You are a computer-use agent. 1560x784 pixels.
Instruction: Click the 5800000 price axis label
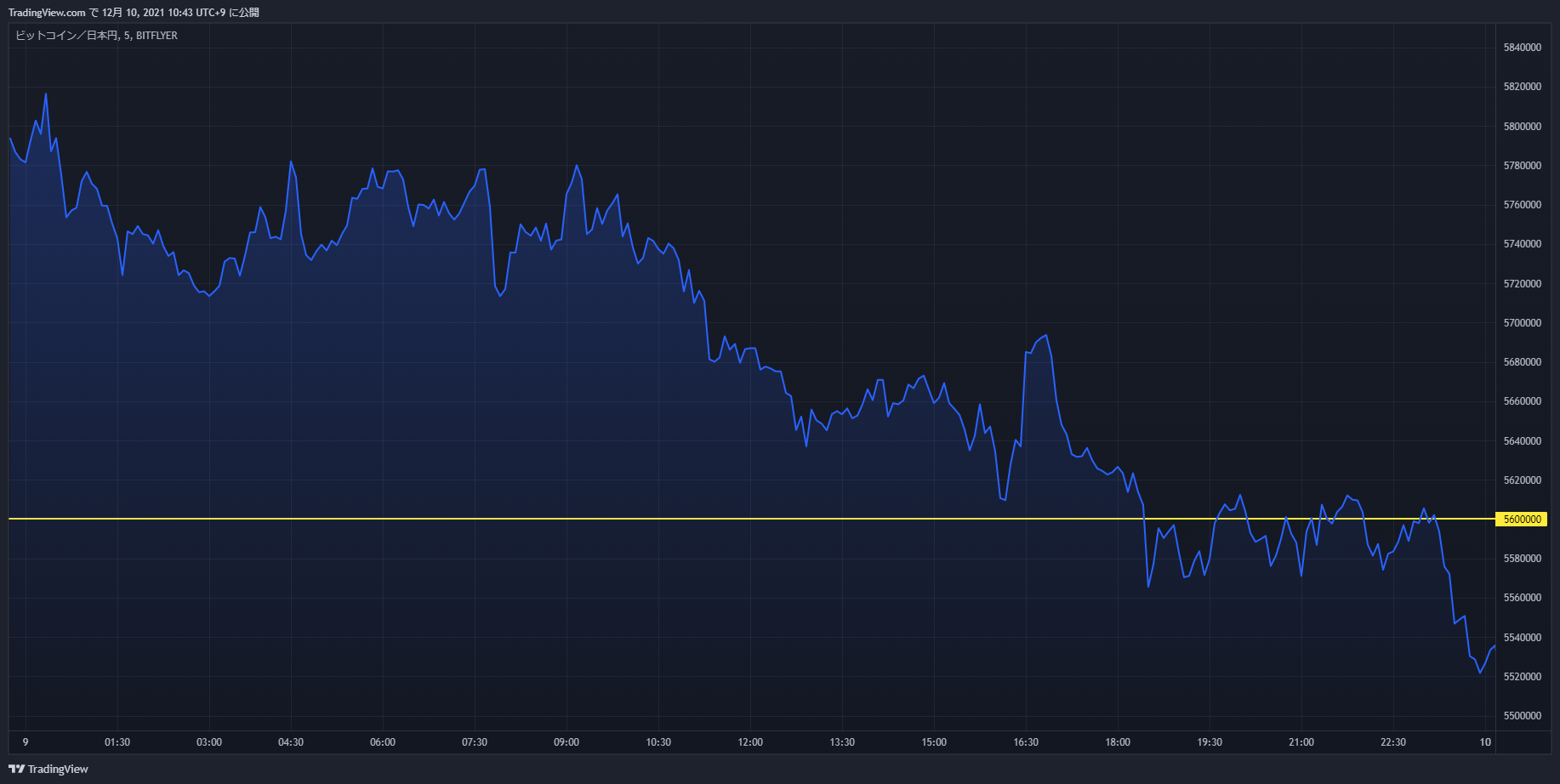pos(1523,127)
